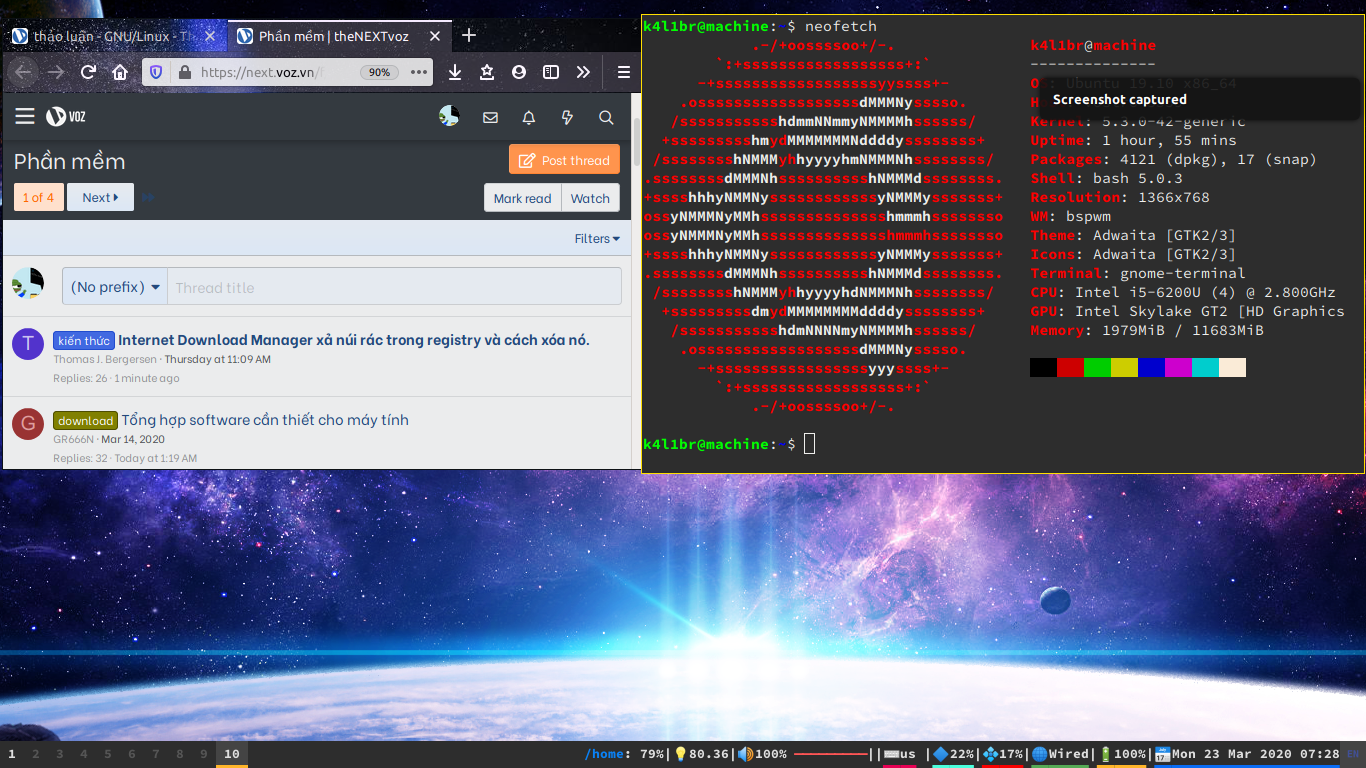This screenshot has width=1366, height=768.
Task: Click the download prefix tag
Action: [x=86, y=421]
